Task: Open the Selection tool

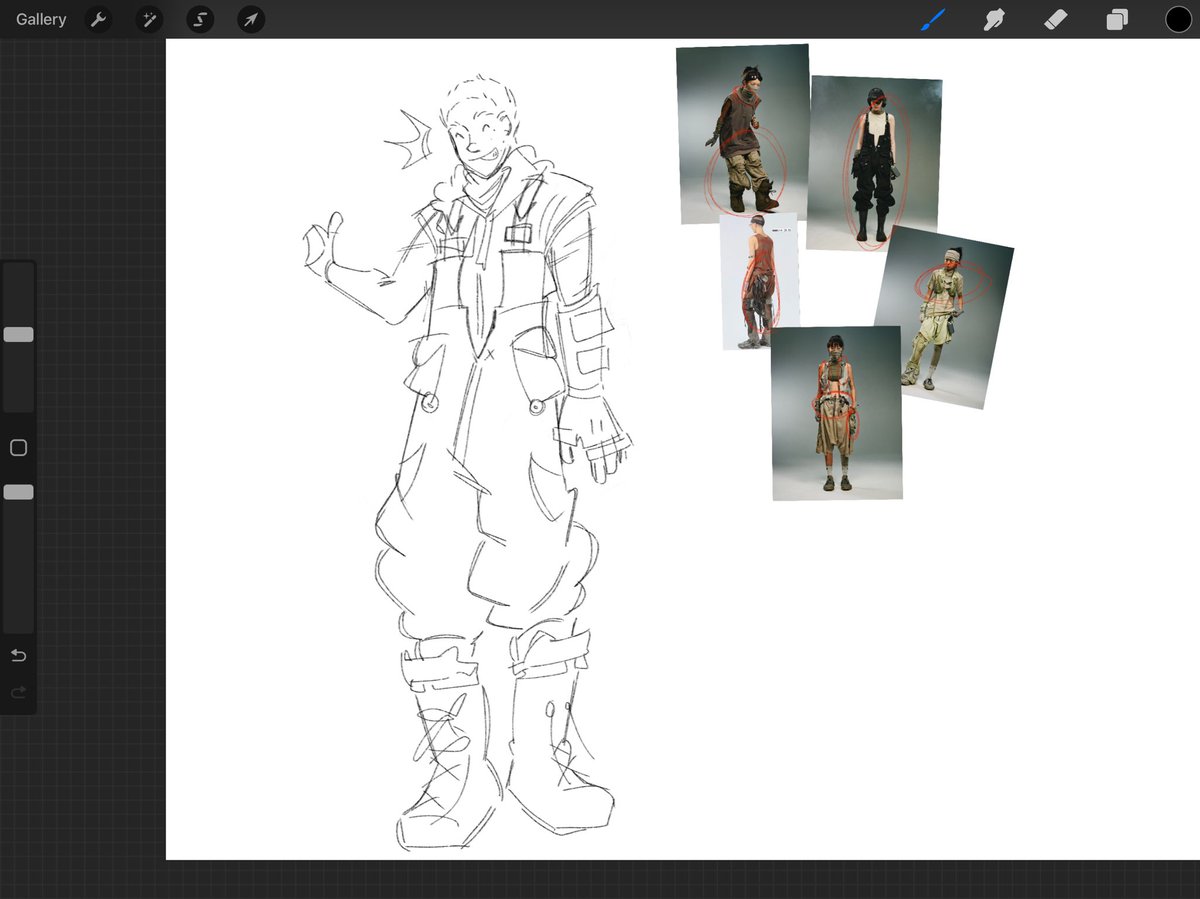Action: (x=200, y=19)
